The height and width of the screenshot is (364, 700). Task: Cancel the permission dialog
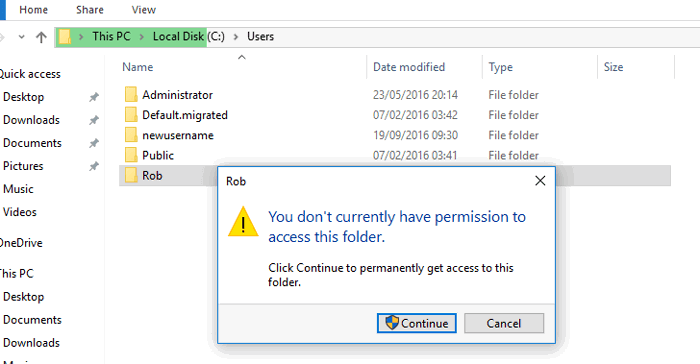(504, 323)
